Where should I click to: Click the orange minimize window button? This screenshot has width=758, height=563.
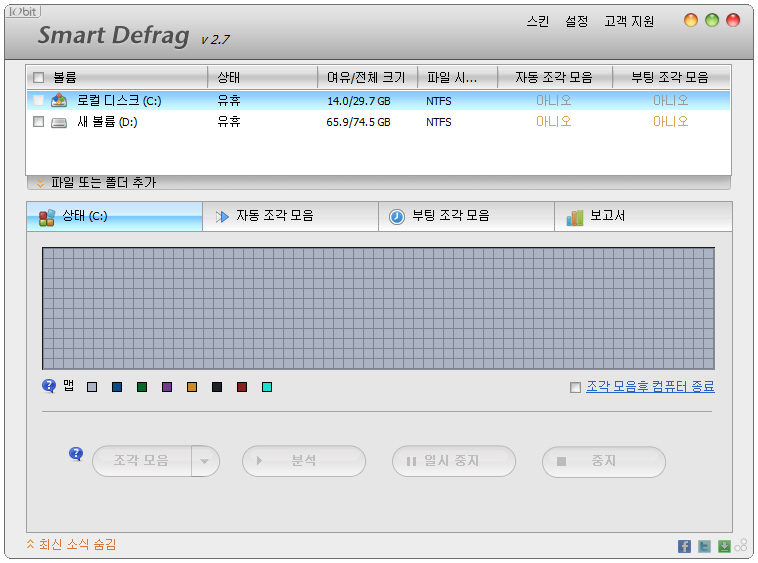pos(691,20)
